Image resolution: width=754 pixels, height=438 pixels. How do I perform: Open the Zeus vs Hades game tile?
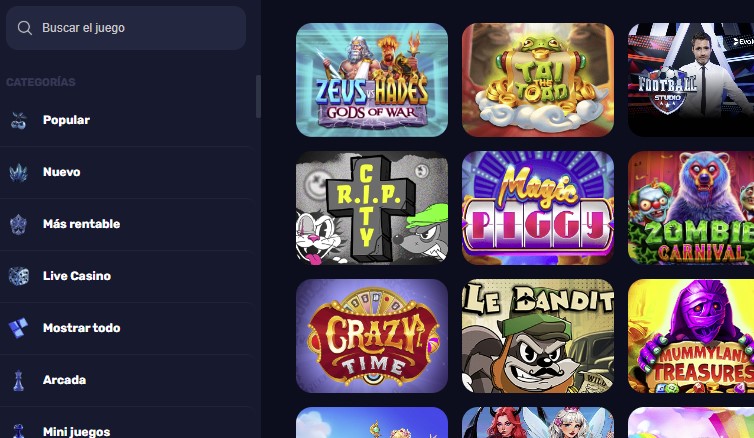pyautogui.click(x=372, y=80)
